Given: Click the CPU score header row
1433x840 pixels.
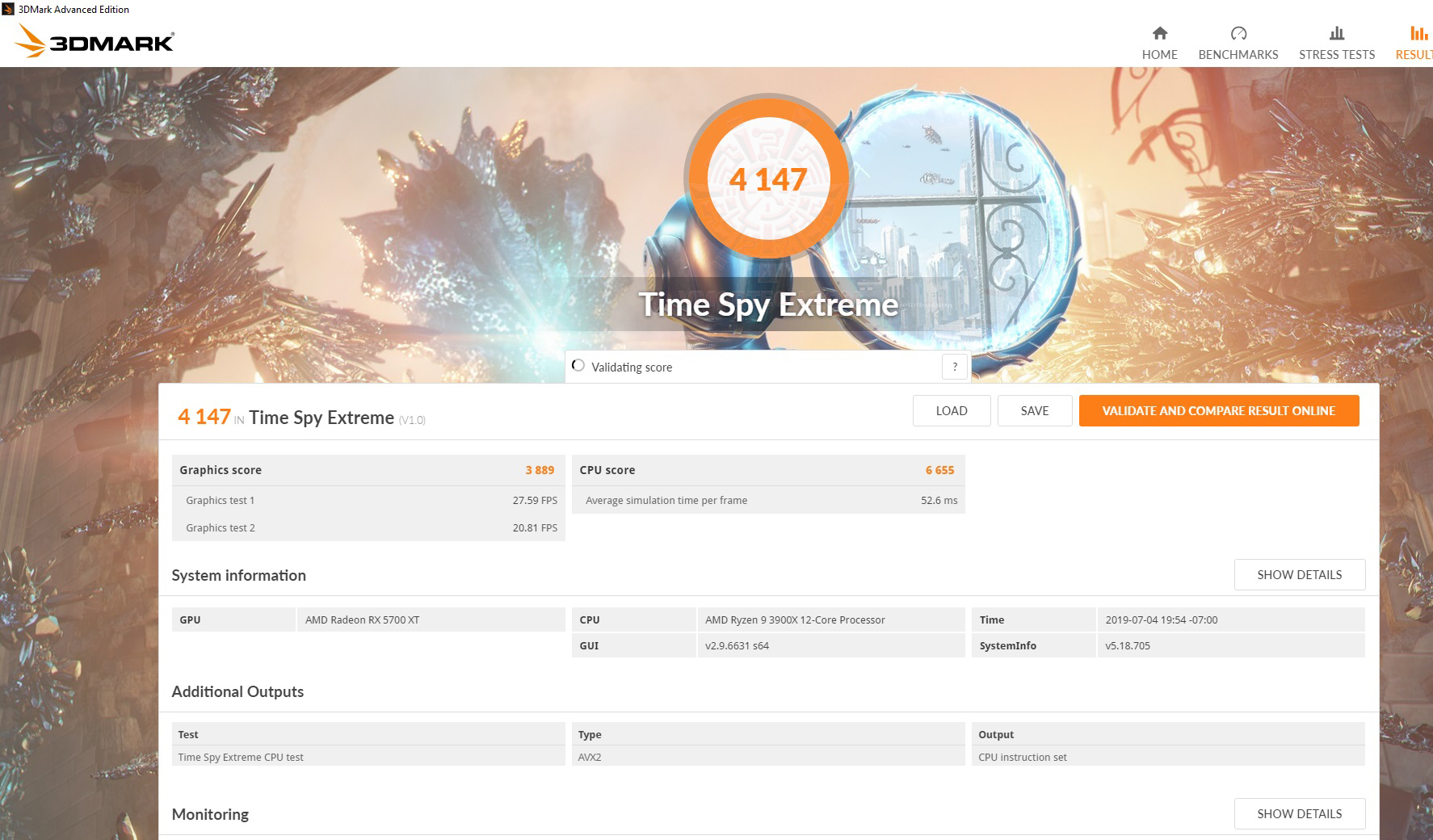Looking at the screenshot, I should pyautogui.click(x=767, y=470).
